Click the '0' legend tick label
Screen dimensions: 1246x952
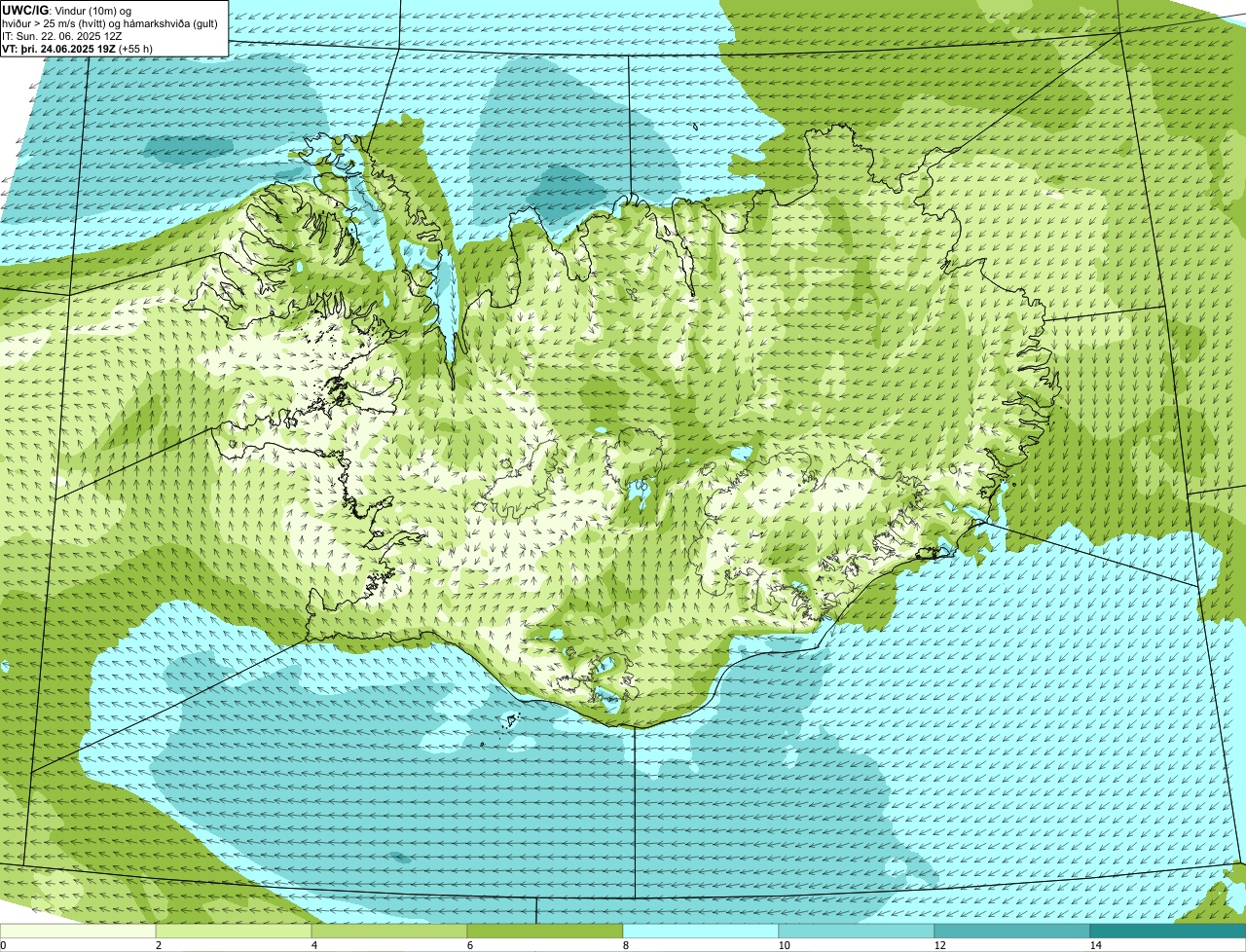[x=3, y=945]
